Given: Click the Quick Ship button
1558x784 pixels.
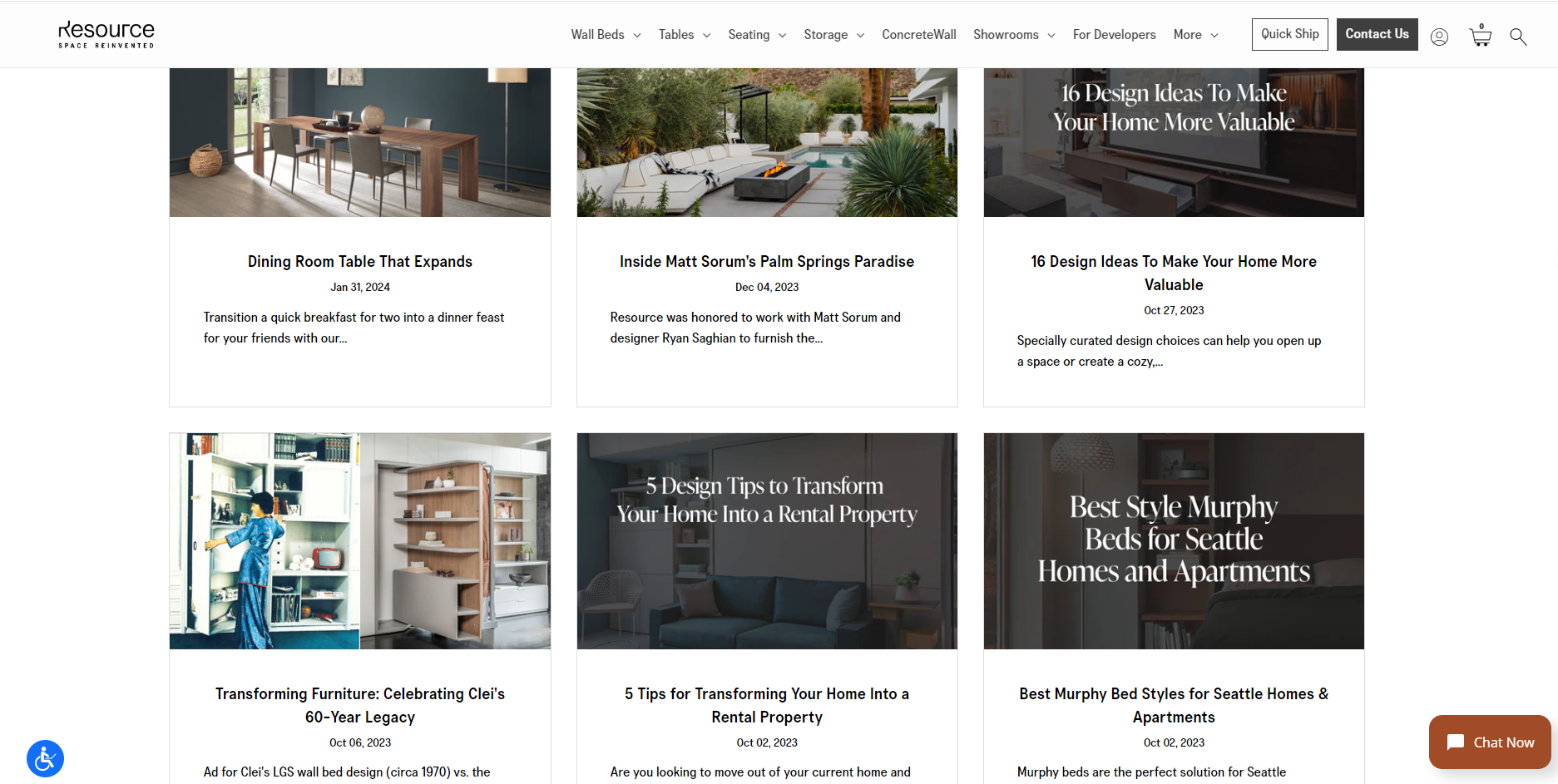Looking at the screenshot, I should pyautogui.click(x=1289, y=34).
